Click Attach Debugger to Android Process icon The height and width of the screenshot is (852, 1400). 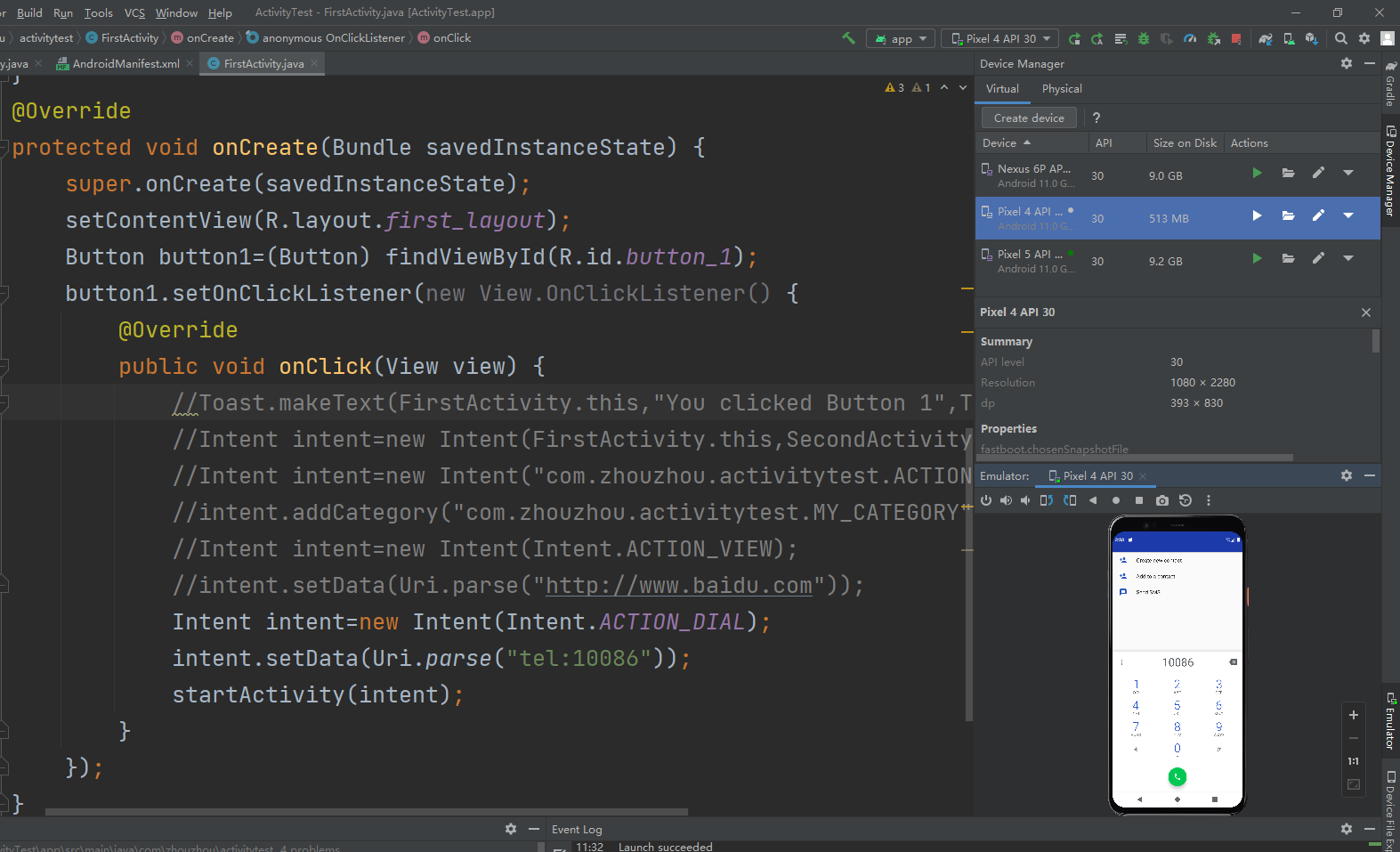tap(1213, 38)
